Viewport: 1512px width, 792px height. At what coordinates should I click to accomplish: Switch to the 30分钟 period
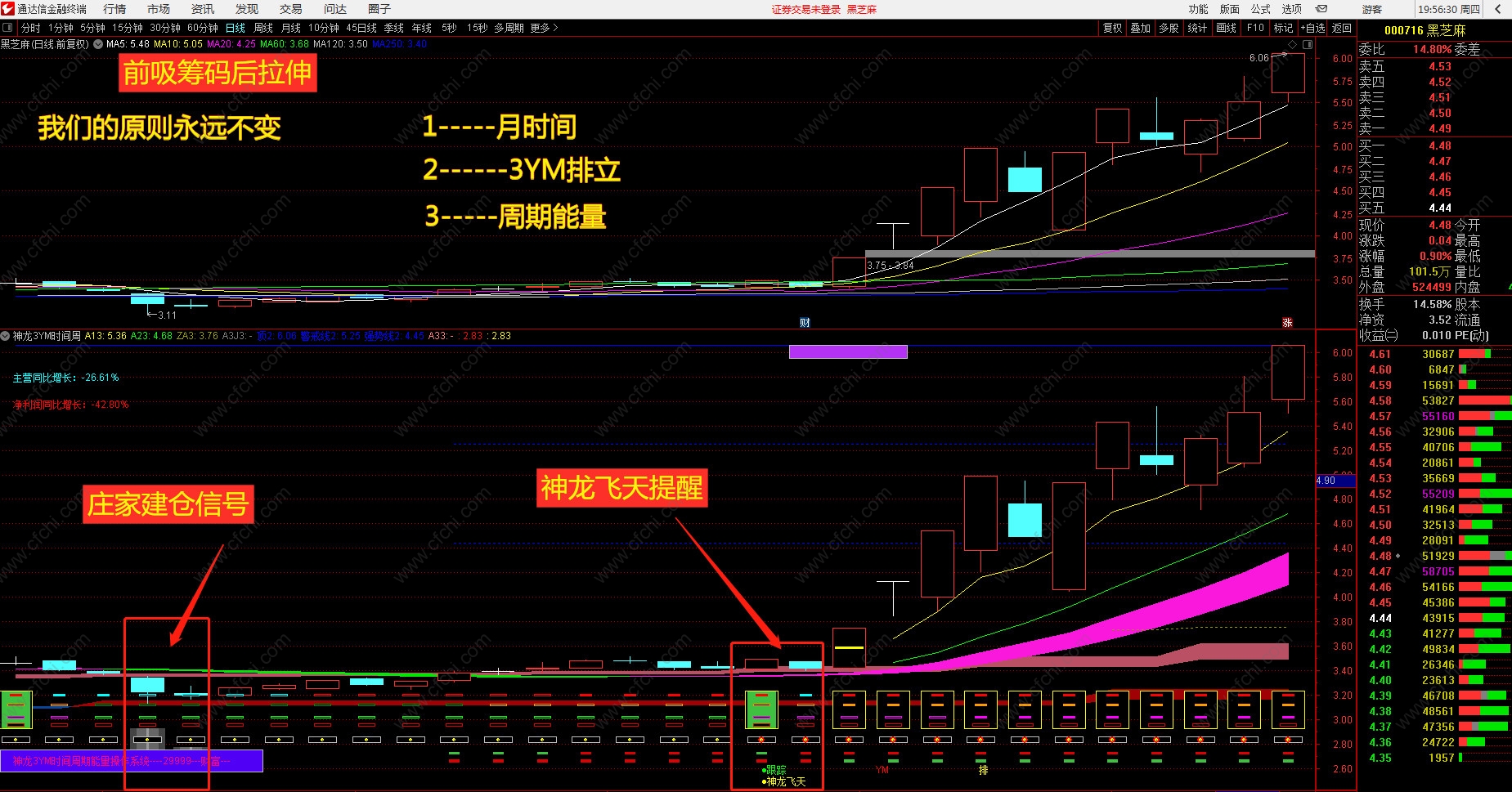coord(165,28)
